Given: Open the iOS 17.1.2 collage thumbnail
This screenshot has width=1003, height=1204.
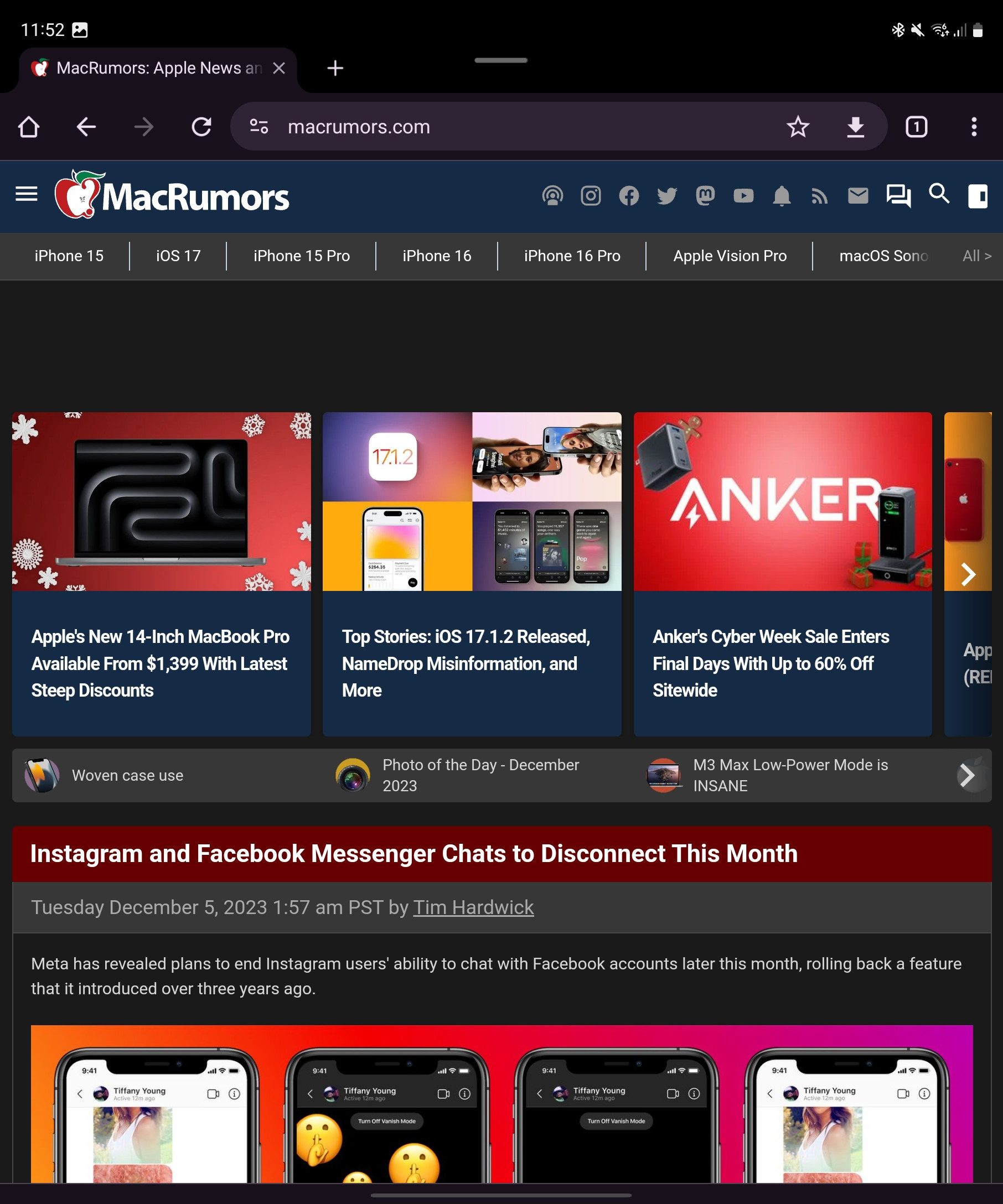Looking at the screenshot, I should pyautogui.click(x=472, y=501).
